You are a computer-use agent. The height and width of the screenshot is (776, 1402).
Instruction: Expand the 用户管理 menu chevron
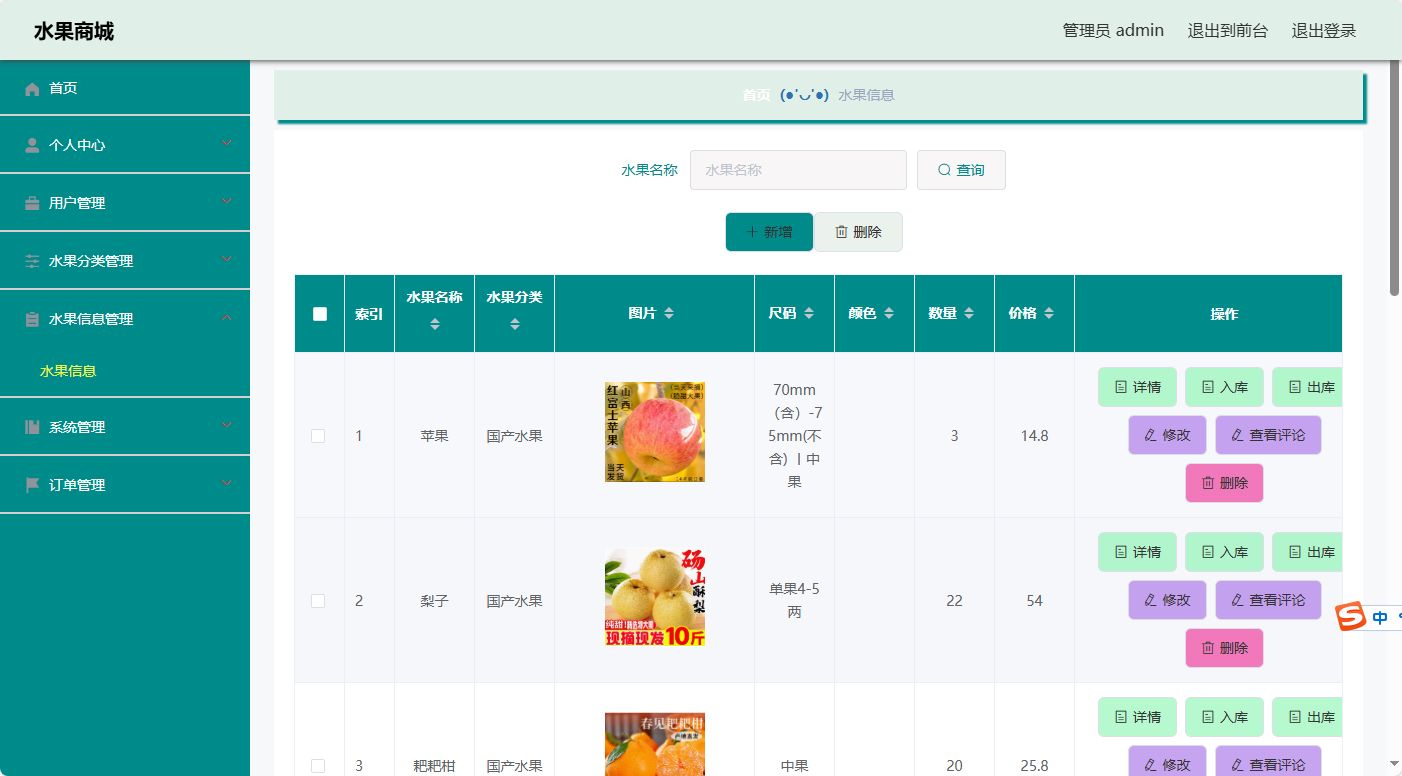click(x=227, y=201)
